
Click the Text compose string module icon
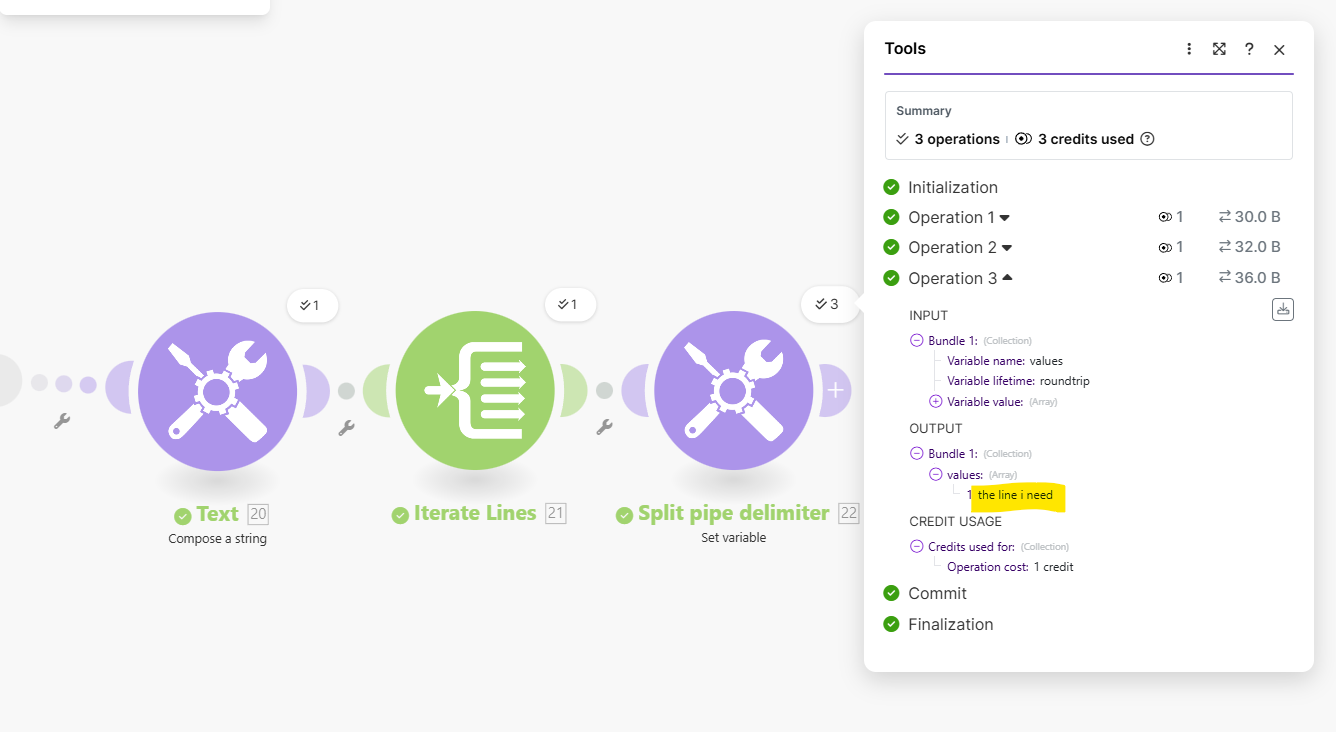point(217,391)
